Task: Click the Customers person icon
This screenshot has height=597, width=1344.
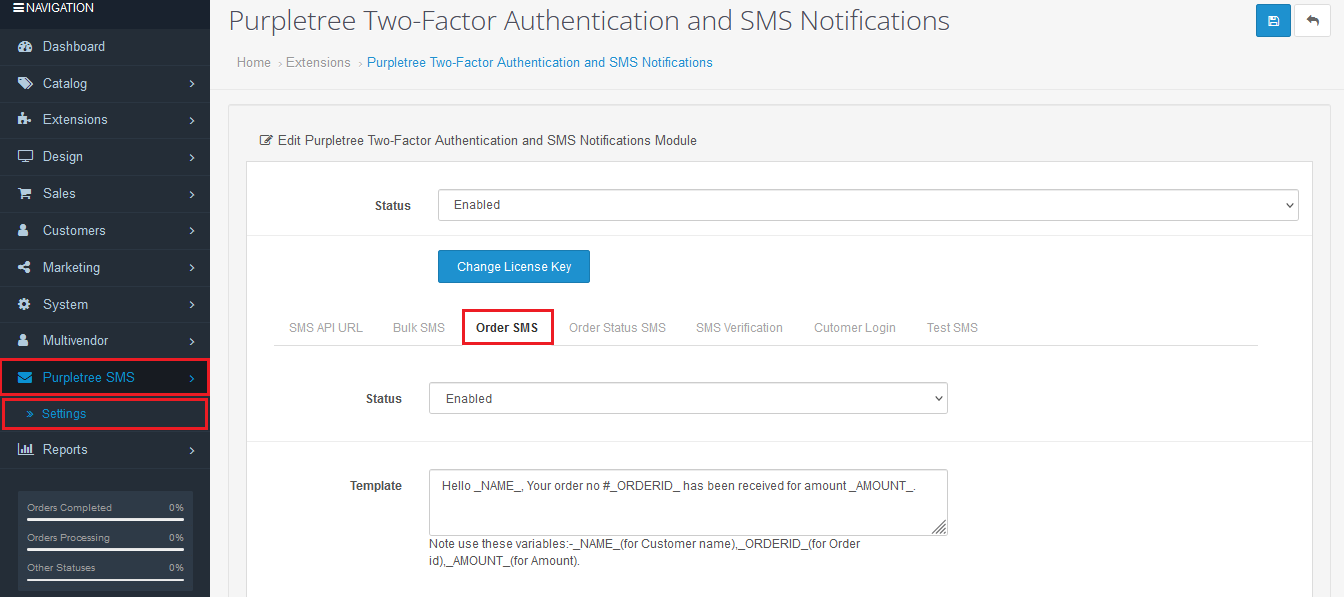Action: pos(24,231)
